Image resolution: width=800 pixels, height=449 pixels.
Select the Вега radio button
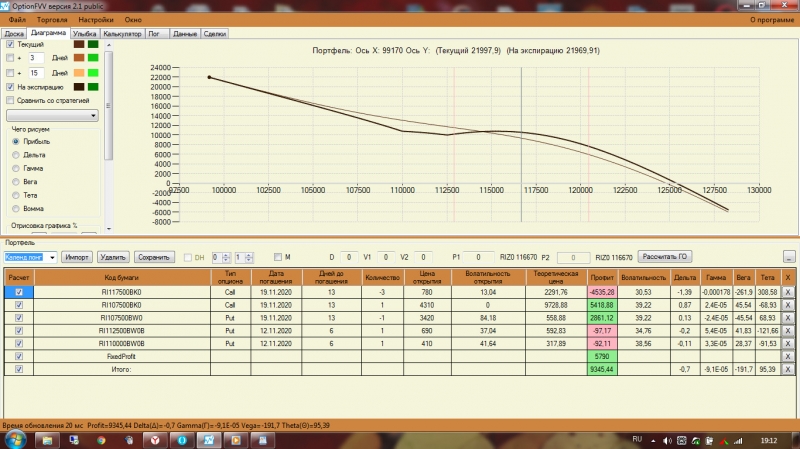point(16,182)
